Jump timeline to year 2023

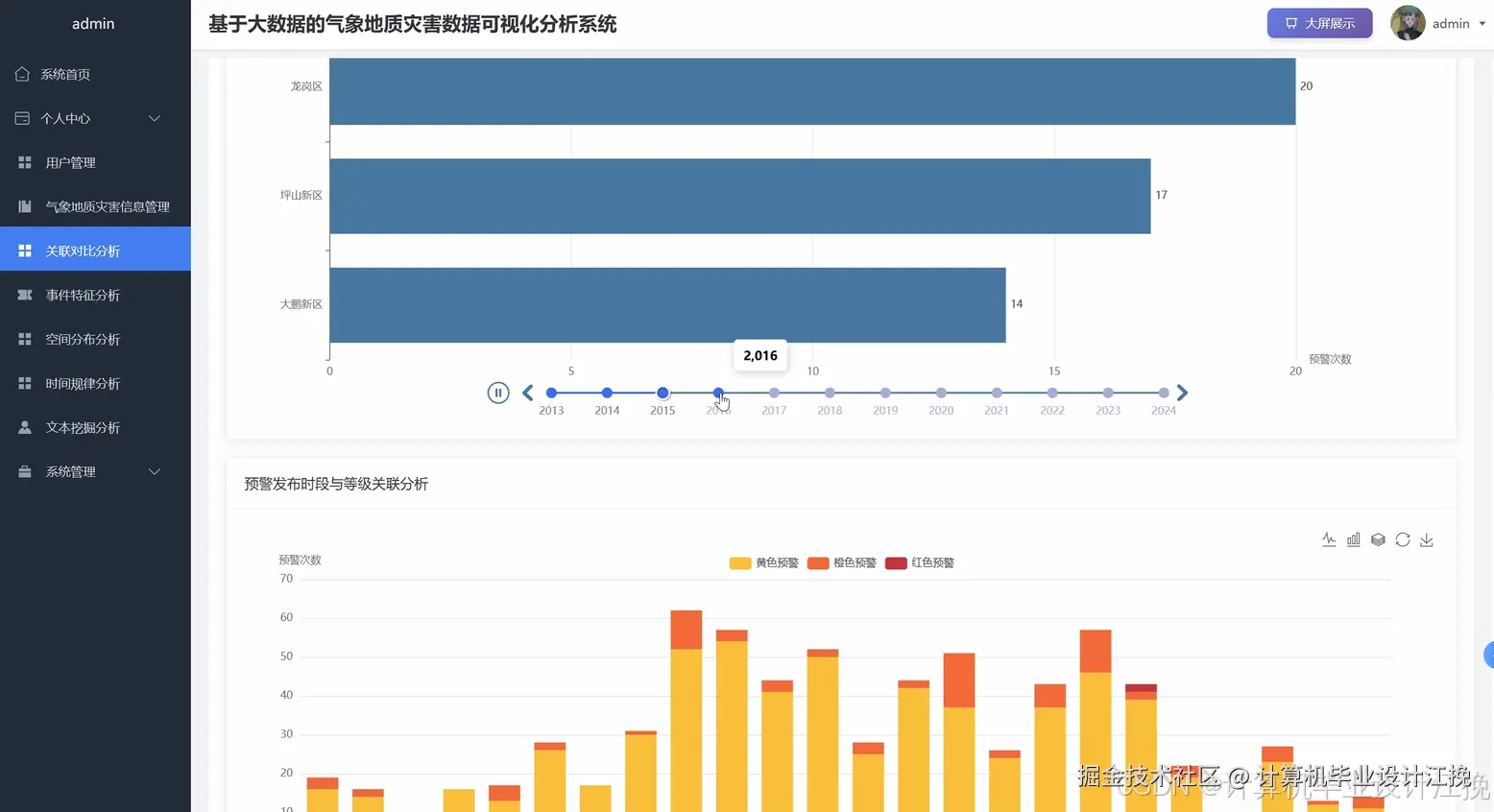point(1108,393)
